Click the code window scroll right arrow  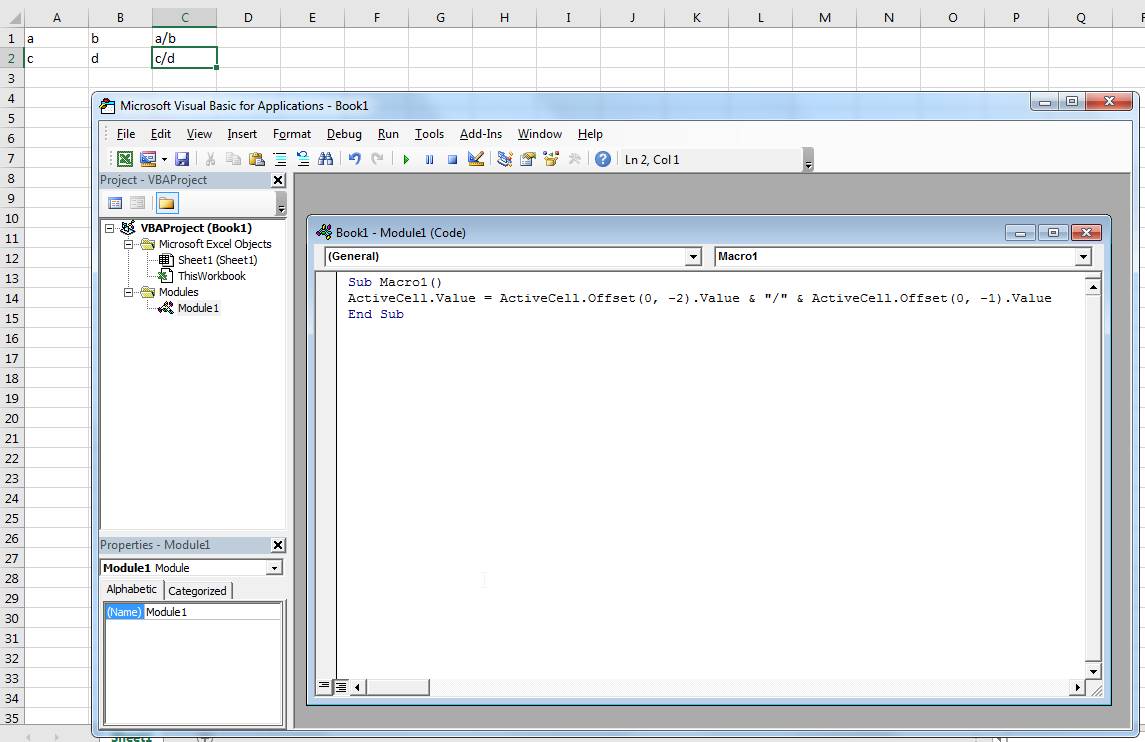(1077, 687)
